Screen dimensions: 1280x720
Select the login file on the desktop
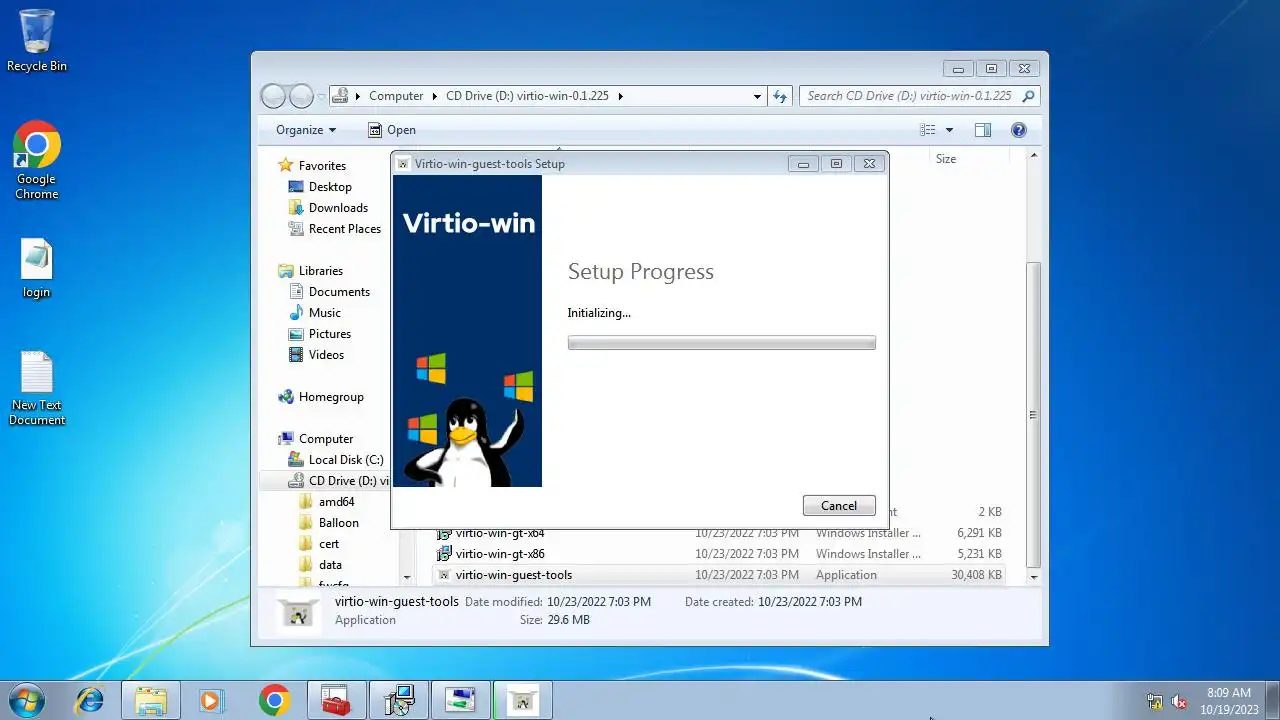(37, 269)
